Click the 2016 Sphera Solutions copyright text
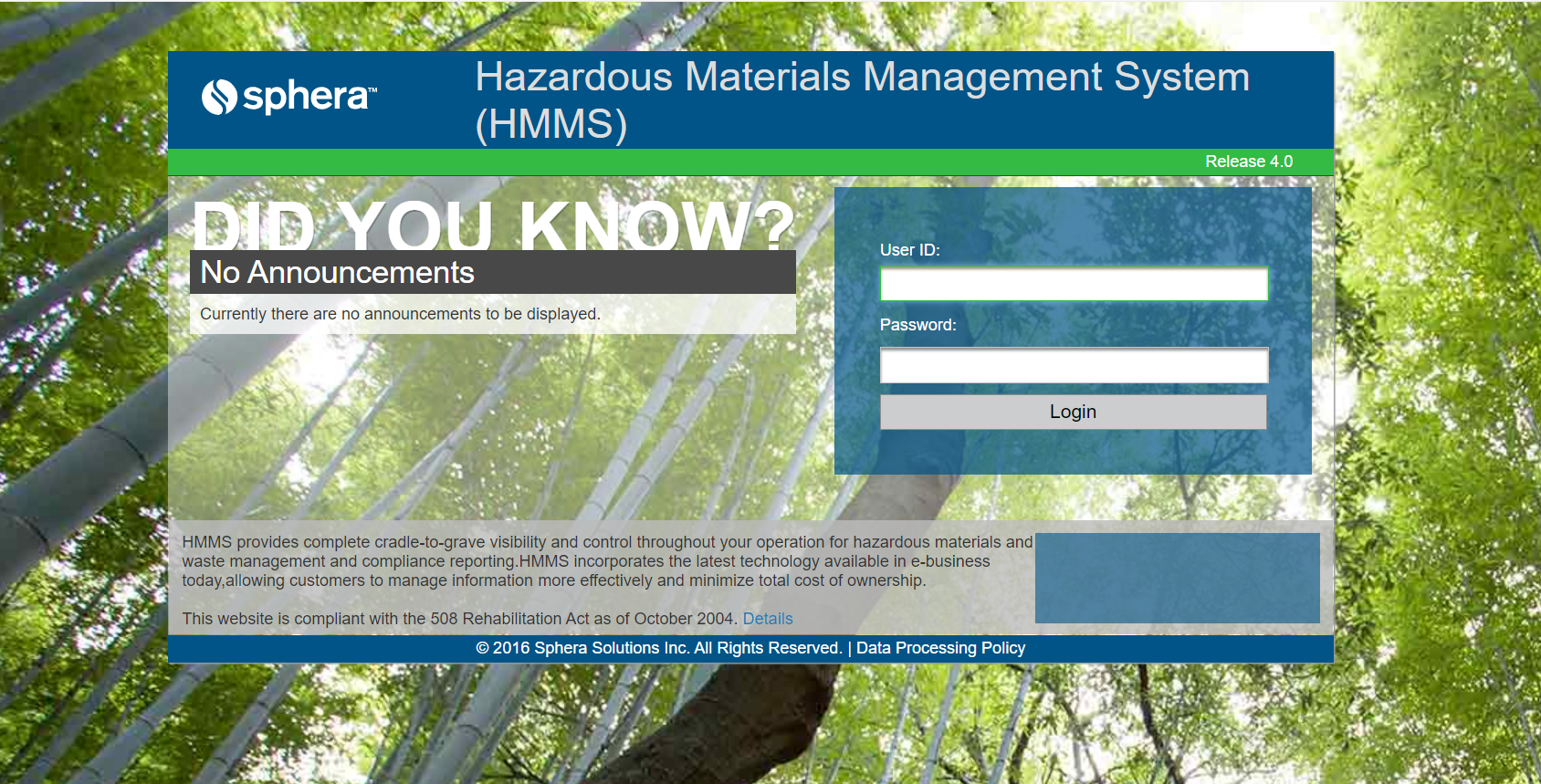Viewport: 1541px width, 784px height. (x=657, y=648)
